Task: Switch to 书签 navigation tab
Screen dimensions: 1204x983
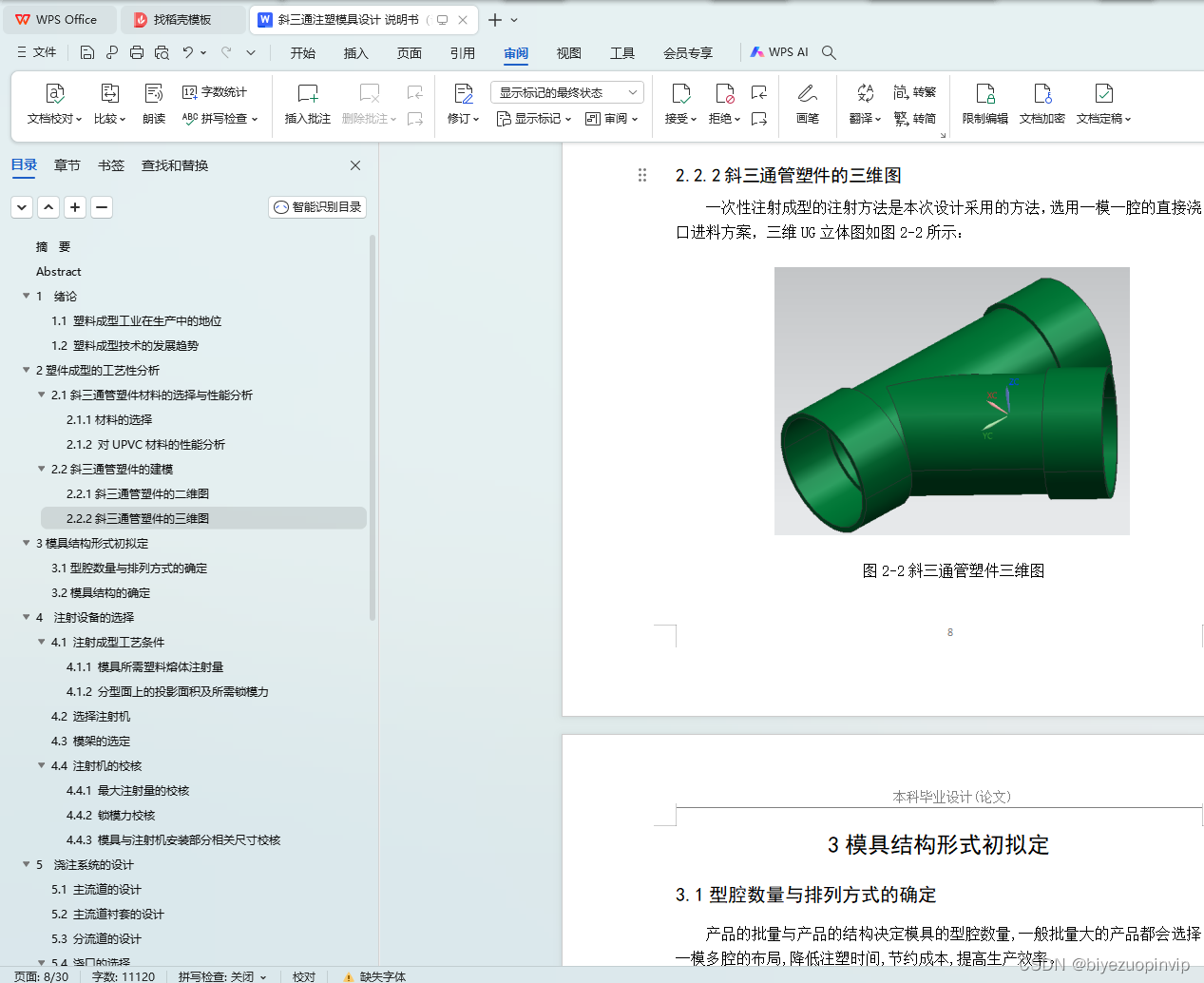Action: click(x=111, y=165)
